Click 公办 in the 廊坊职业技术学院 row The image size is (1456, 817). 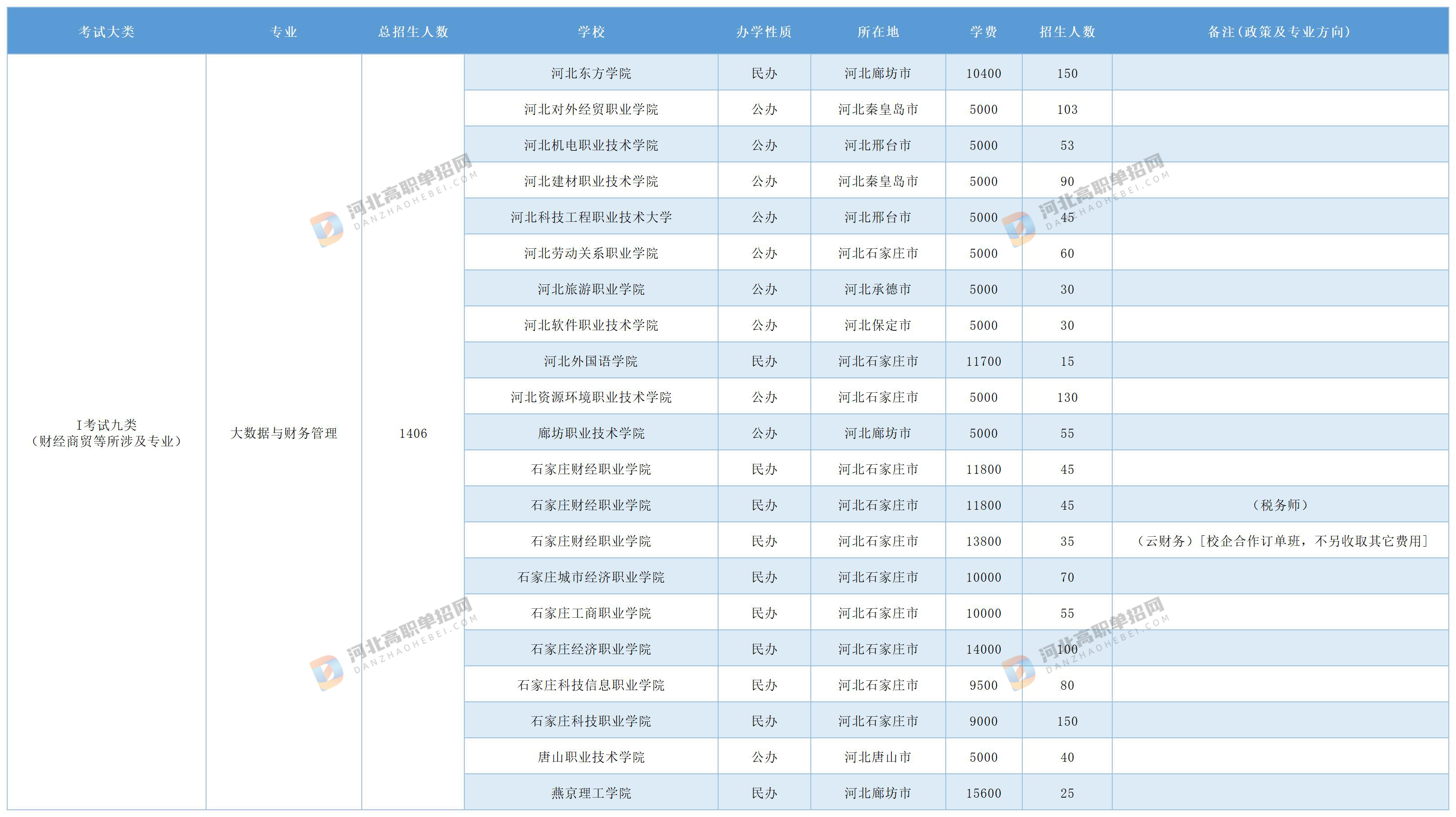click(x=764, y=433)
